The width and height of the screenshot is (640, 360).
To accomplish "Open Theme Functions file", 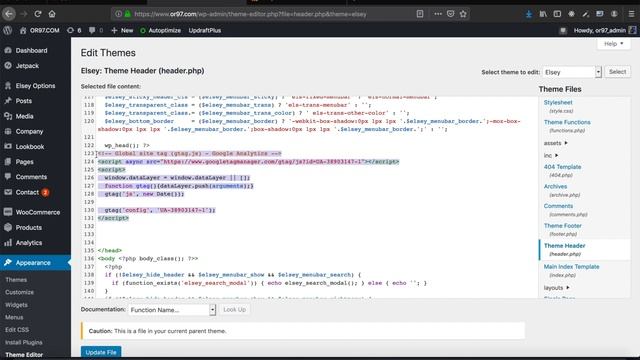I will [x=567, y=122].
